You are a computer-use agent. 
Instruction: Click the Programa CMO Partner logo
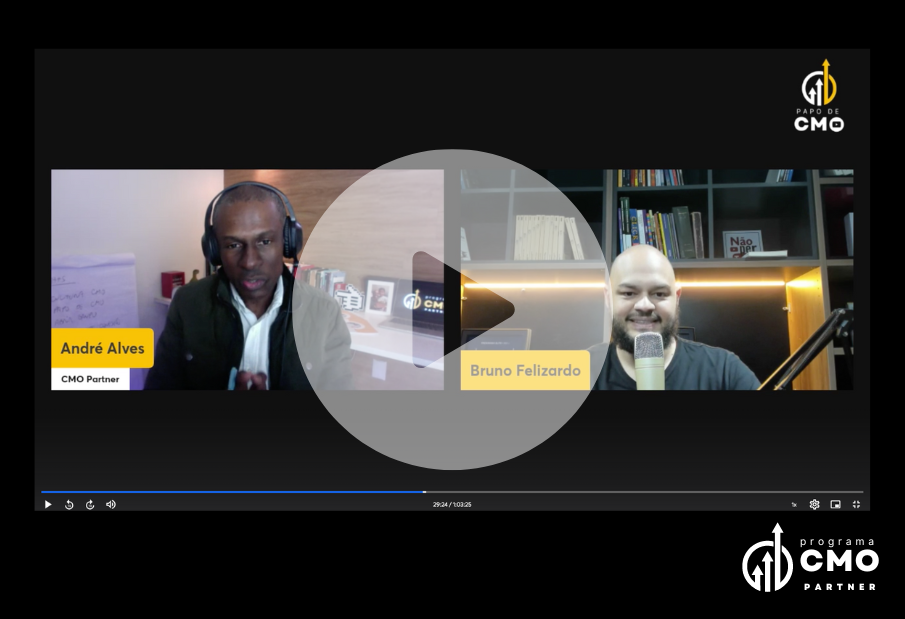click(810, 558)
